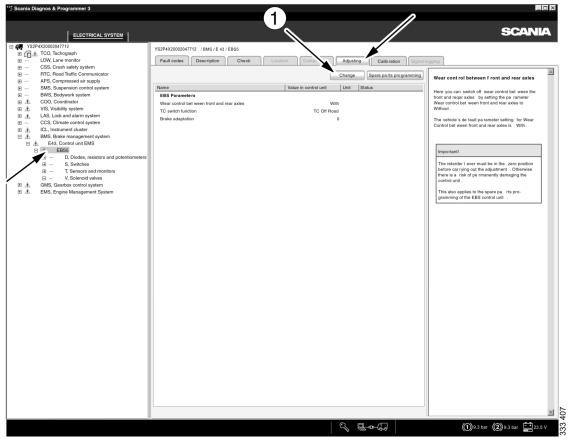Select CSS, Crash safety system
This screenshot has height=438, width=568.
(67, 67)
